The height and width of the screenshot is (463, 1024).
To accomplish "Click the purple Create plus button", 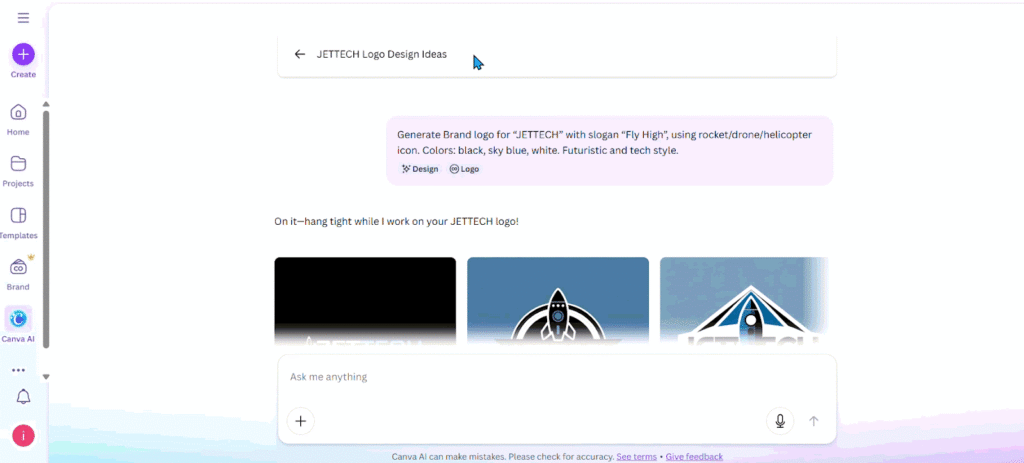I will (x=23, y=54).
